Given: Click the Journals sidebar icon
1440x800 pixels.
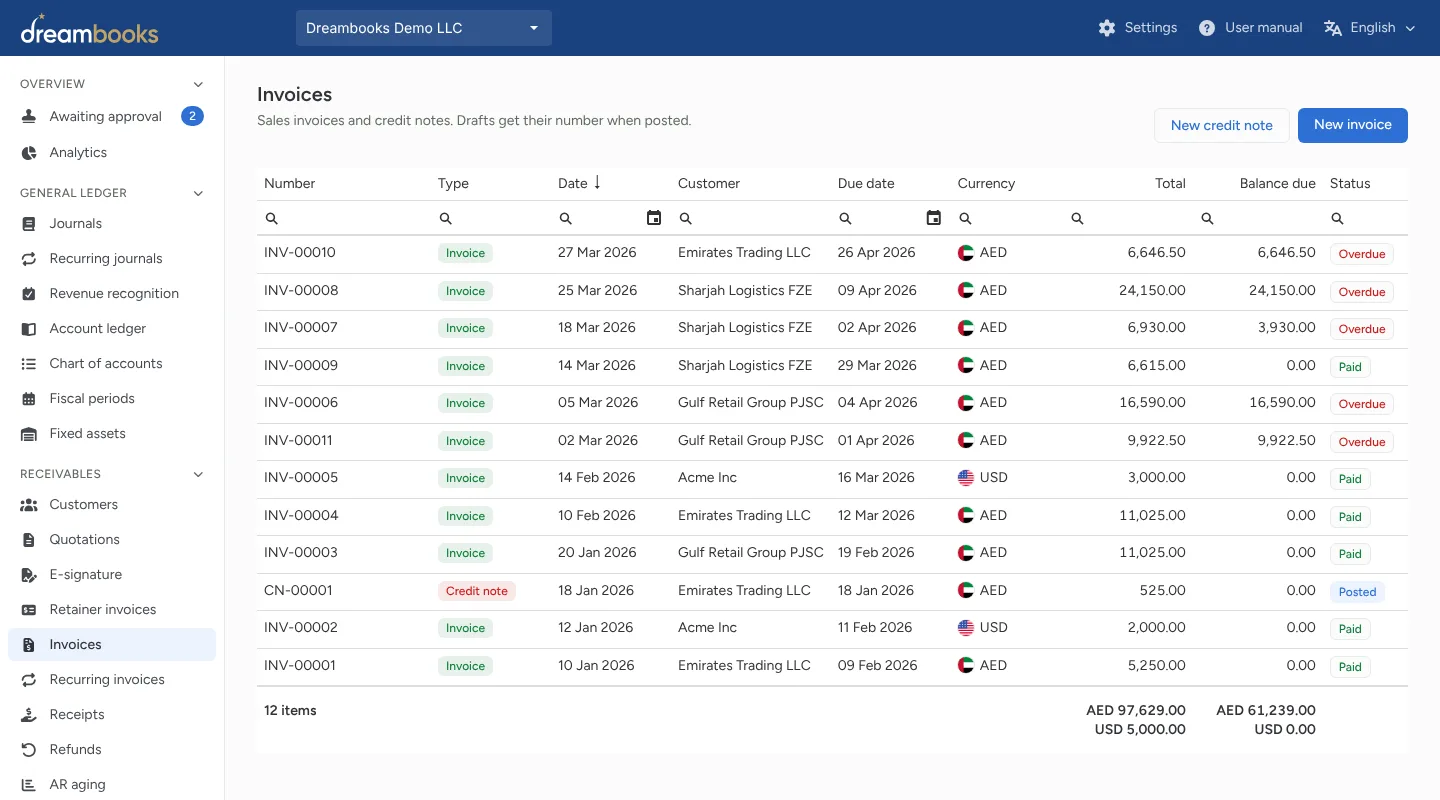Looking at the screenshot, I should click(29, 224).
